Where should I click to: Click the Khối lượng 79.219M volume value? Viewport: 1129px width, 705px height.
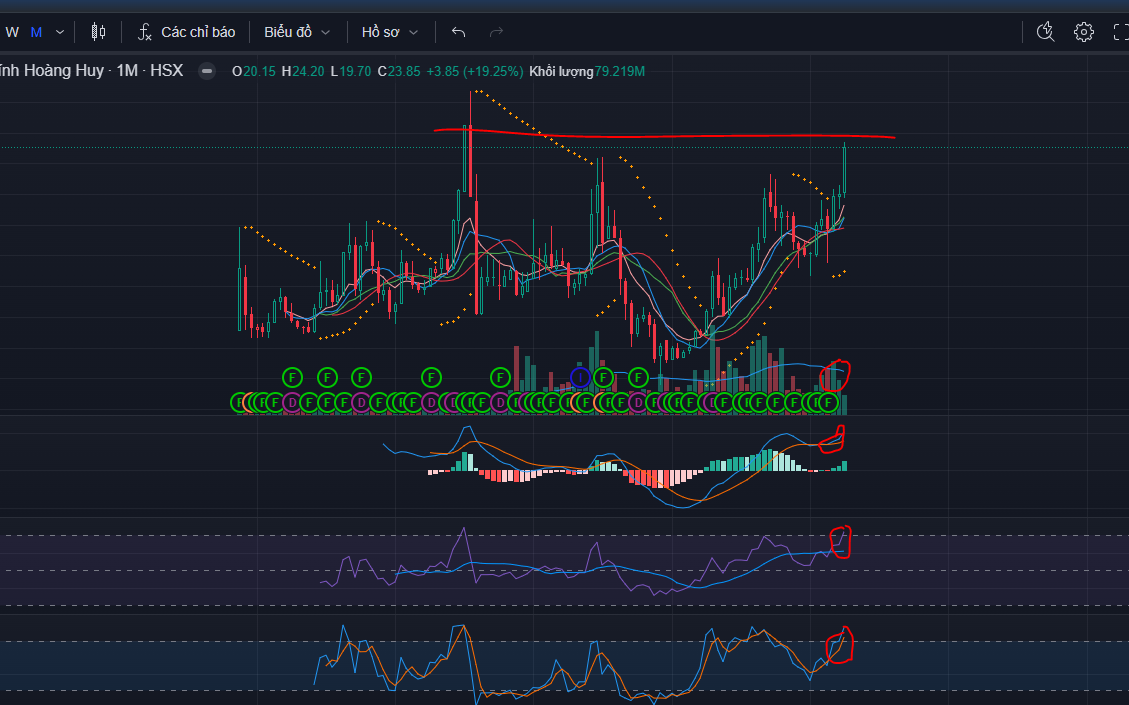(x=587, y=71)
